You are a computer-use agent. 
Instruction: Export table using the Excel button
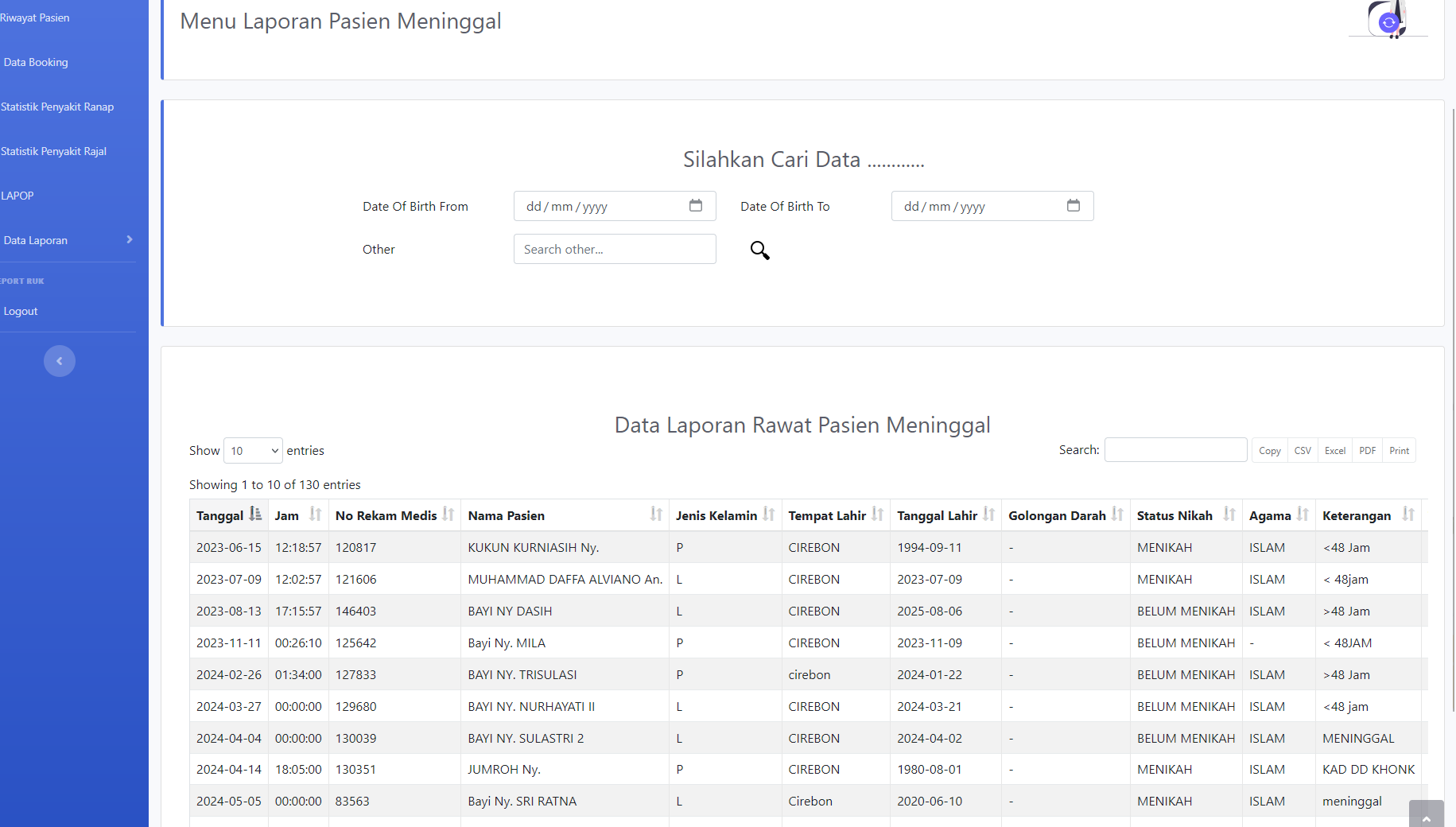[1334, 451]
